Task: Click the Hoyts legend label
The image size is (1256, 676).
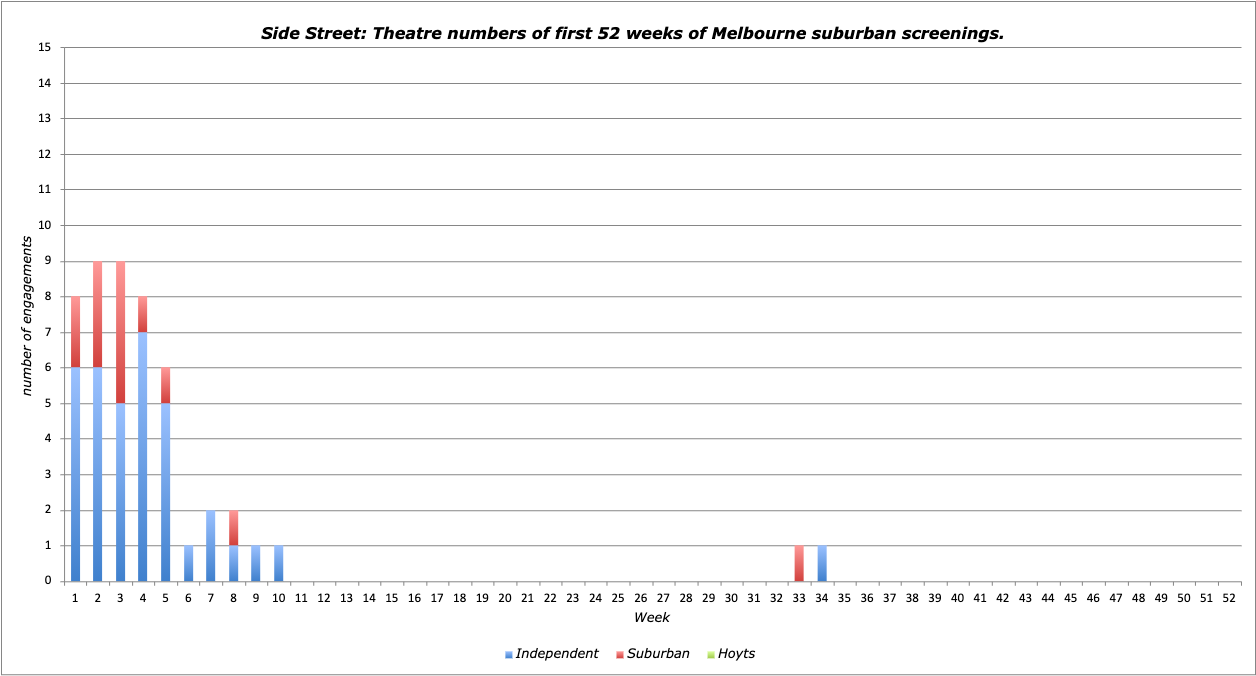Action: point(737,654)
